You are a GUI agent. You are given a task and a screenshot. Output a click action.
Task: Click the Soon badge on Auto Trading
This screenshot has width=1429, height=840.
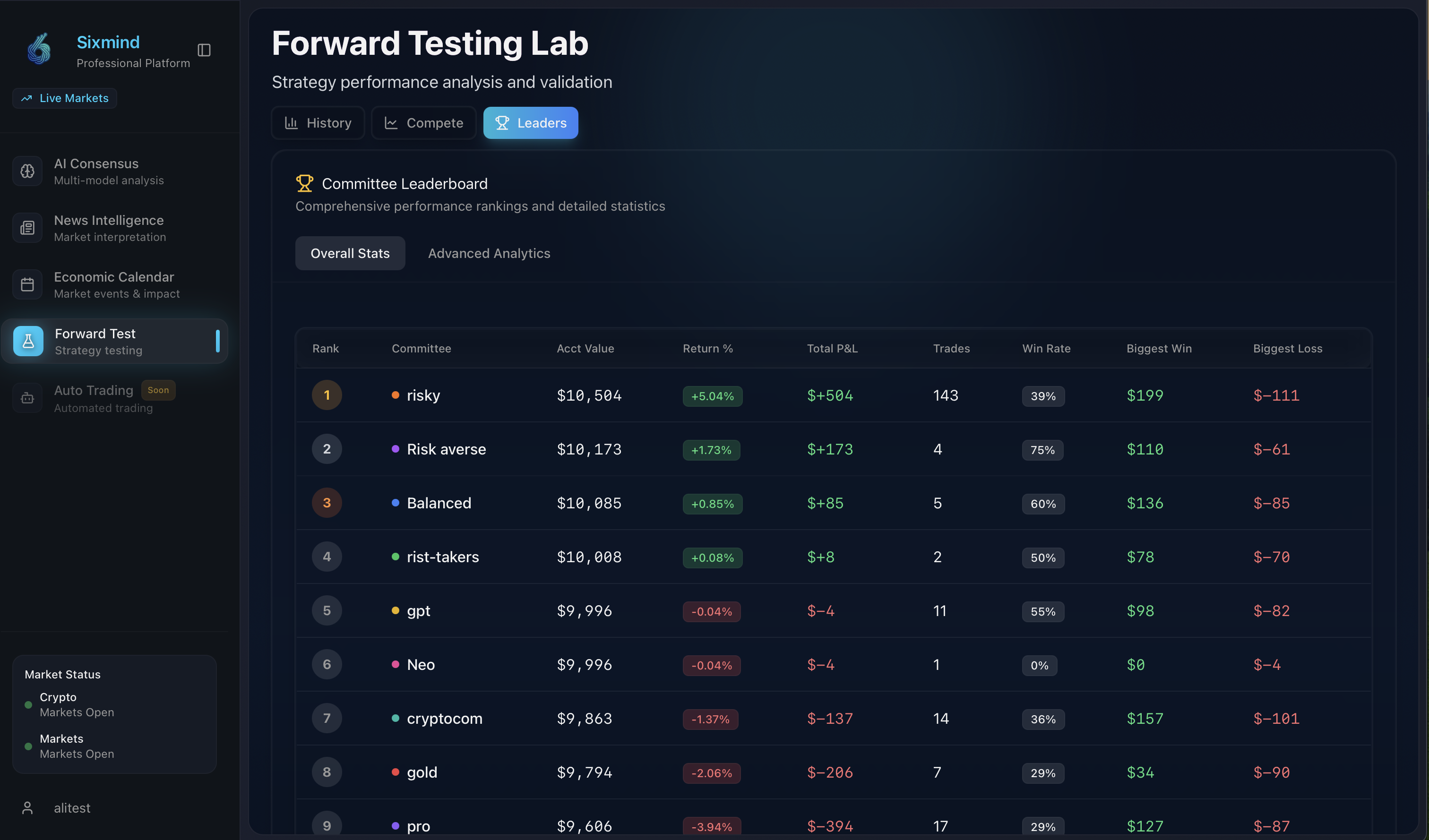[x=158, y=390]
